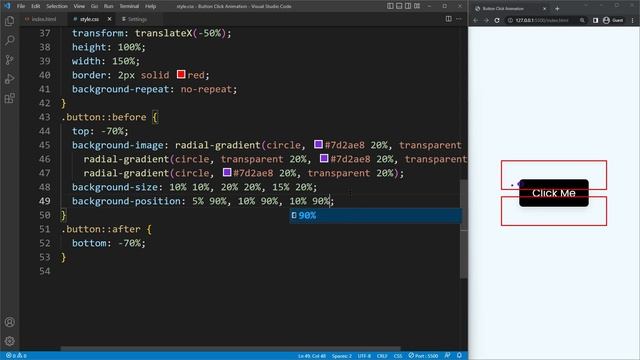Click the browser forward arrow
Screen dimensions: 640x360
tap(486, 20)
